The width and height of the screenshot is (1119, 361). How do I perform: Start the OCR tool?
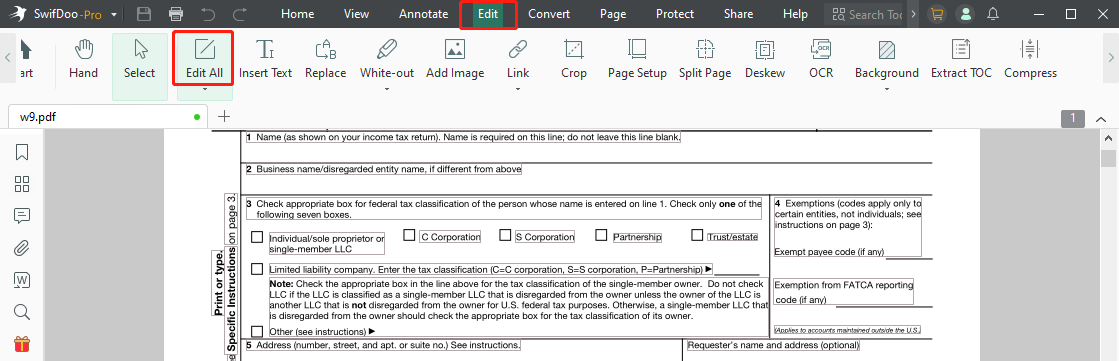tap(821, 59)
